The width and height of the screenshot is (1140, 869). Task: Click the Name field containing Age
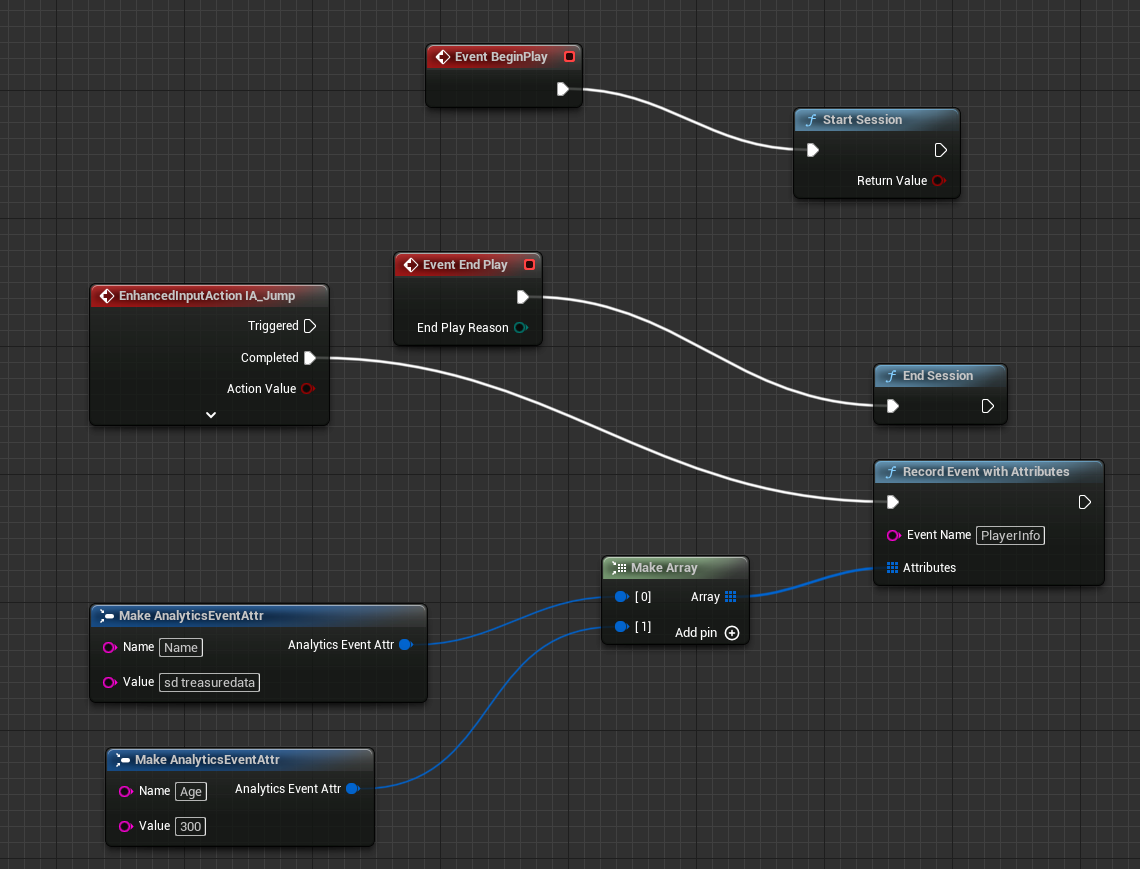190,792
